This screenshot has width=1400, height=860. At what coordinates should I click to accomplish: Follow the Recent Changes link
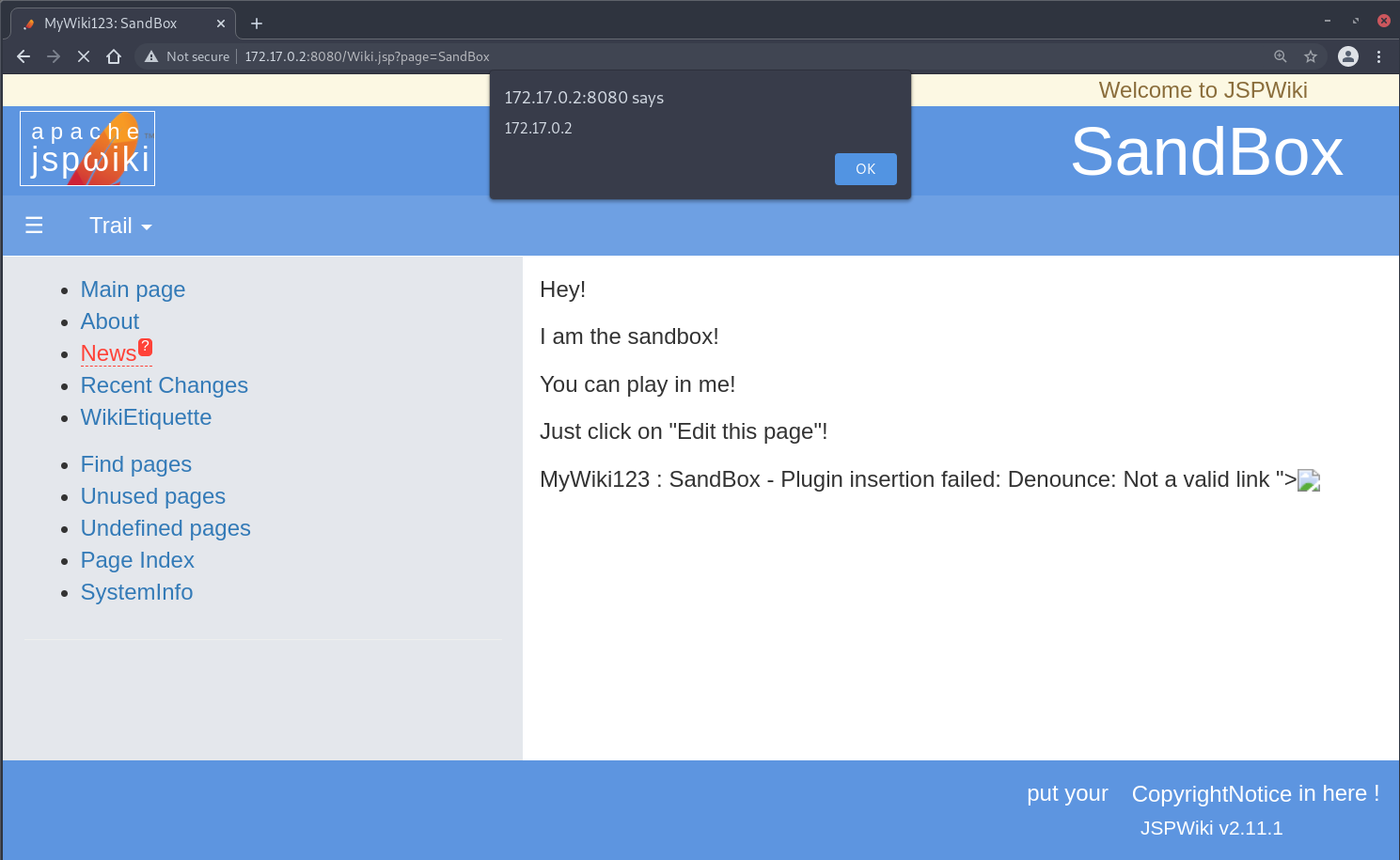164,385
